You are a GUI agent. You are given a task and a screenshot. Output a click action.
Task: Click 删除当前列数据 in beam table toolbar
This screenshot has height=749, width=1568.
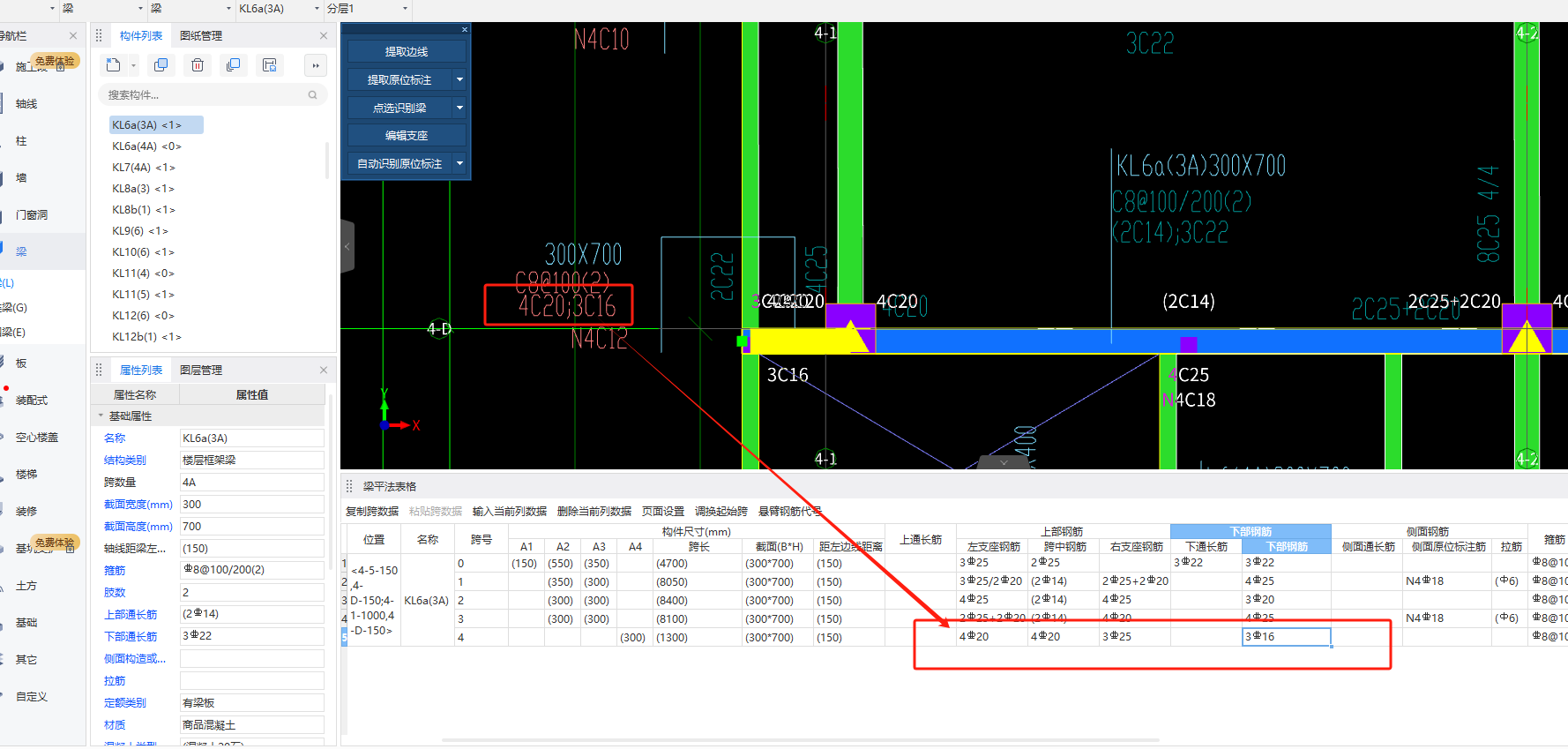(x=594, y=512)
